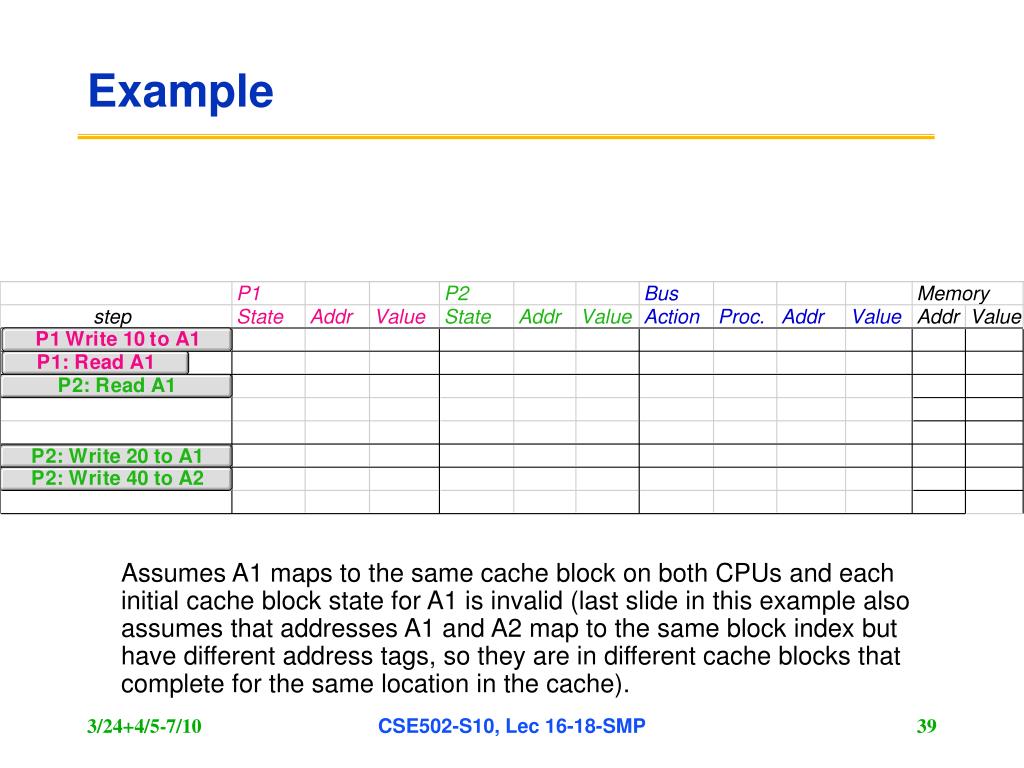Click the Bus 'Action' column header
The width and height of the screenshot is (1024, 768).
pyautogui.click(x=672, y=317)
